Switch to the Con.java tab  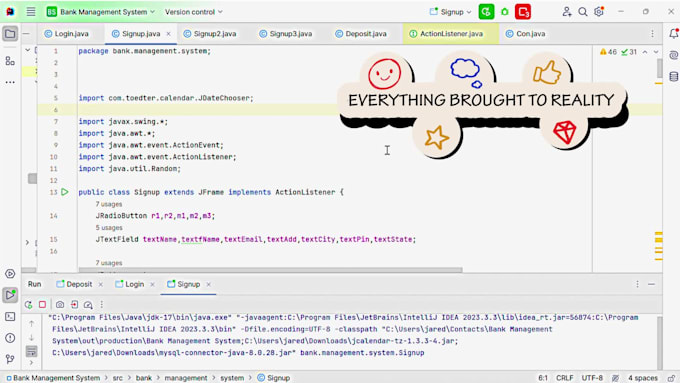526,33
